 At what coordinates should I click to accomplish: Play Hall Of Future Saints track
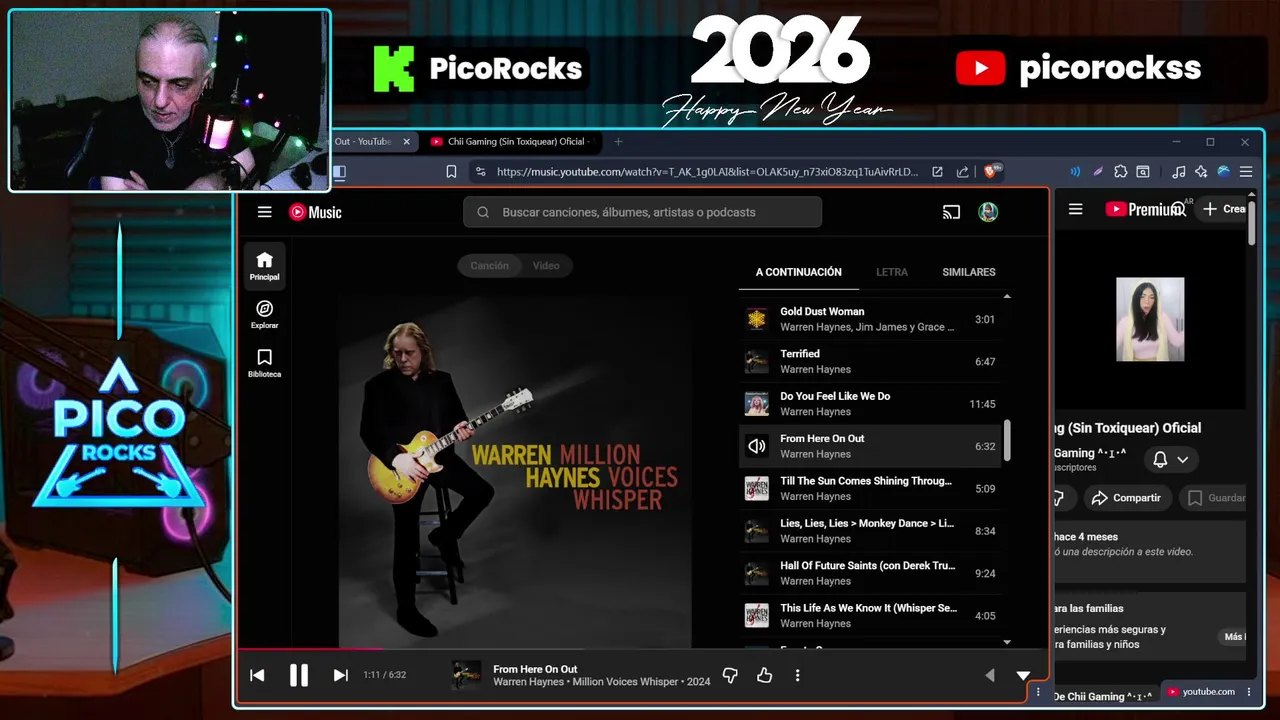click(x=872, y=573)
